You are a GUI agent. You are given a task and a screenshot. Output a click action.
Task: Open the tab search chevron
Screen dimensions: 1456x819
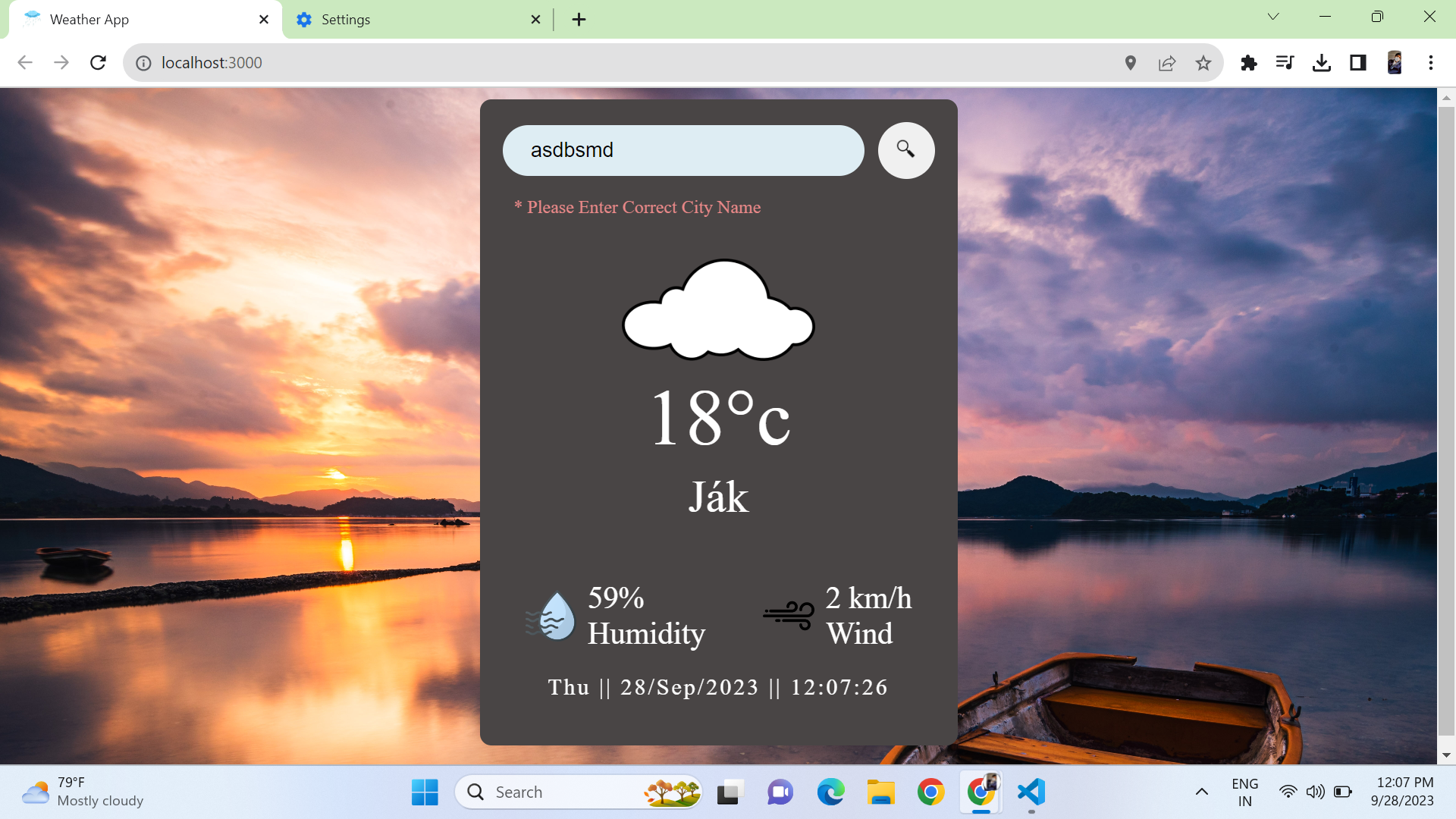coord(1273,16)
